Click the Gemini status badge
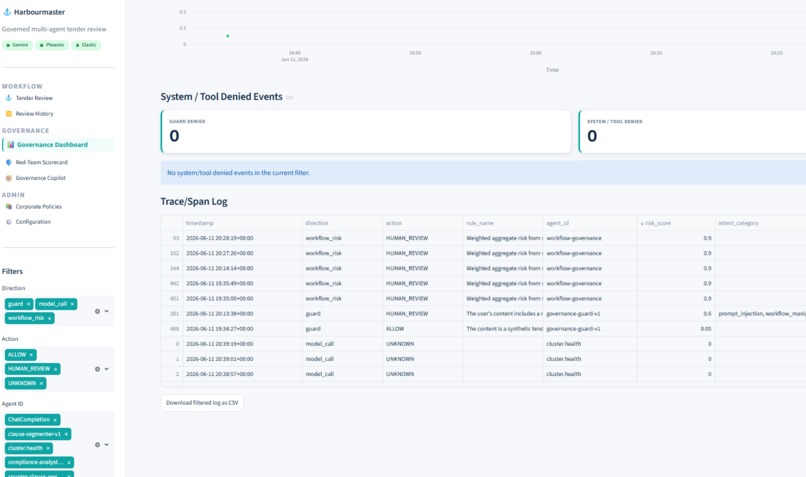The height and width of the screenshot is (477, 806). [x=17, y=45]
